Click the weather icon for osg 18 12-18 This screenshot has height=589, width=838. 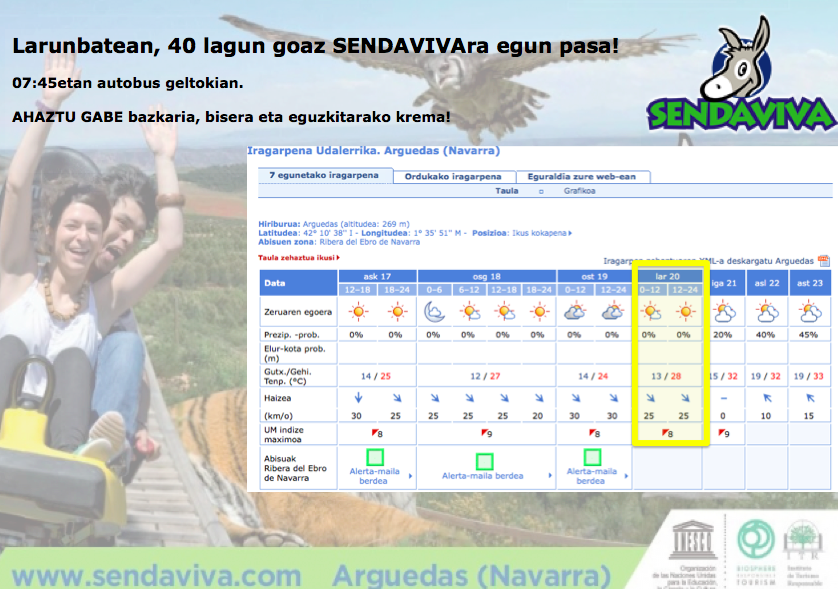(x=504, y=312)
